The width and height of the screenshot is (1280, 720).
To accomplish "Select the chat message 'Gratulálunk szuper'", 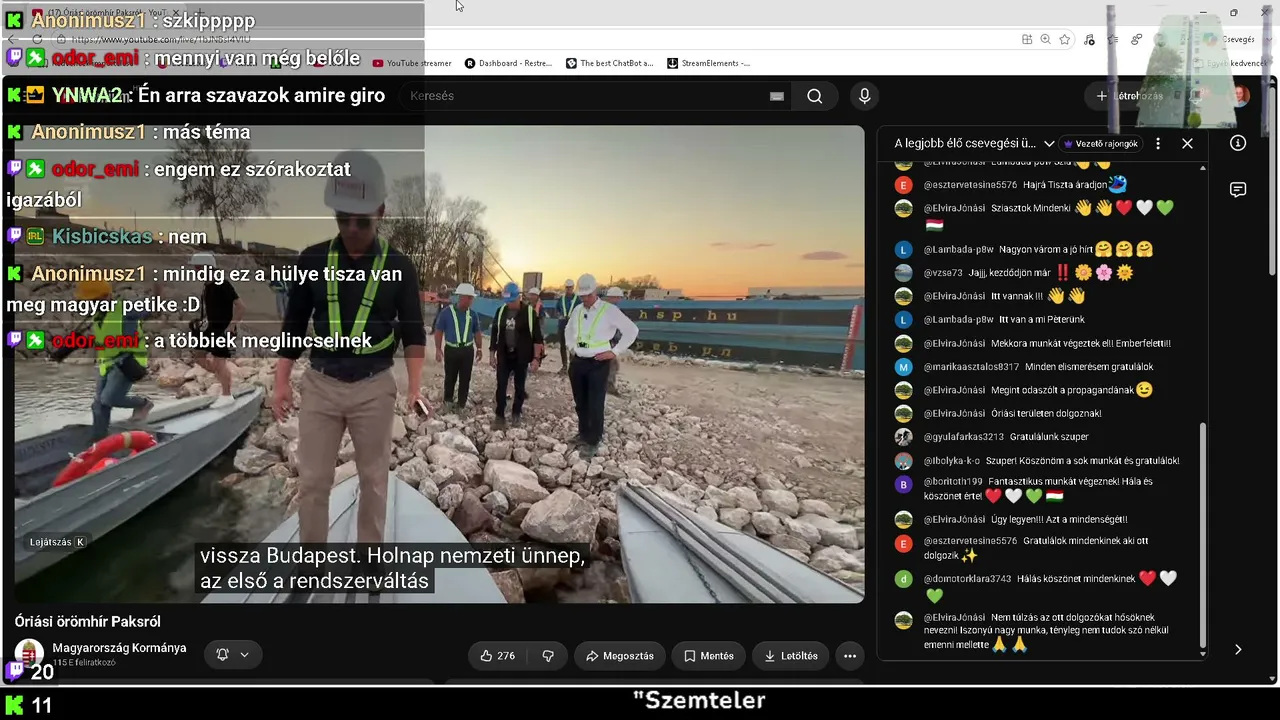I will click(1049, 437).
